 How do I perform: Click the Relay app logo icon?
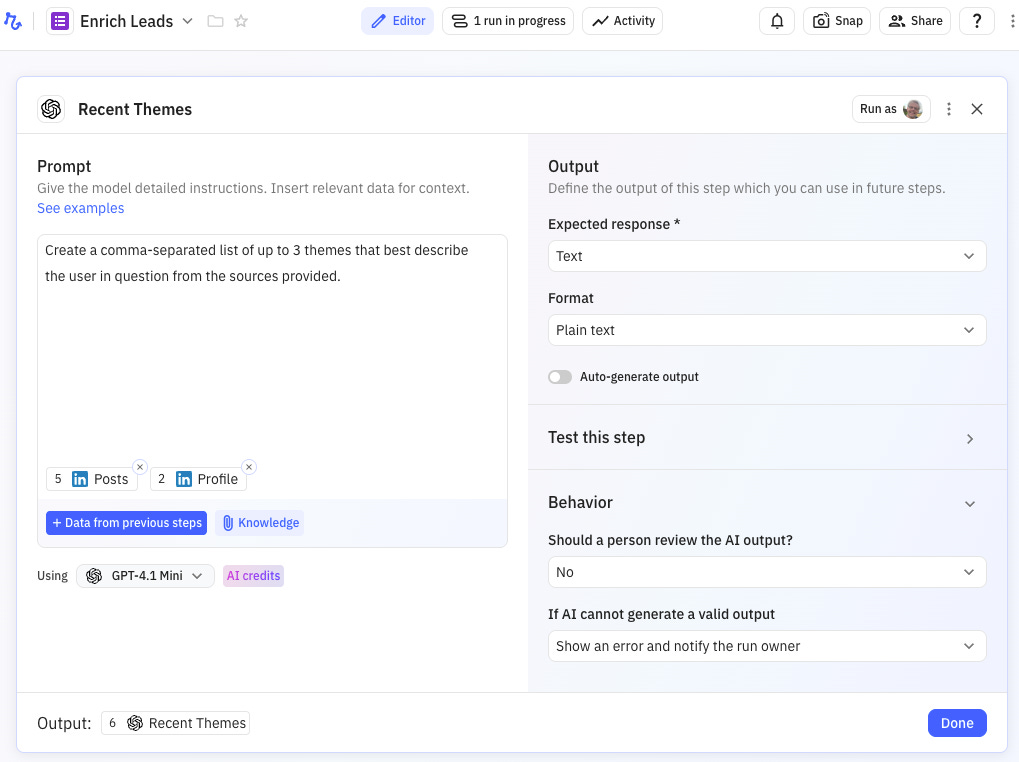13,21
